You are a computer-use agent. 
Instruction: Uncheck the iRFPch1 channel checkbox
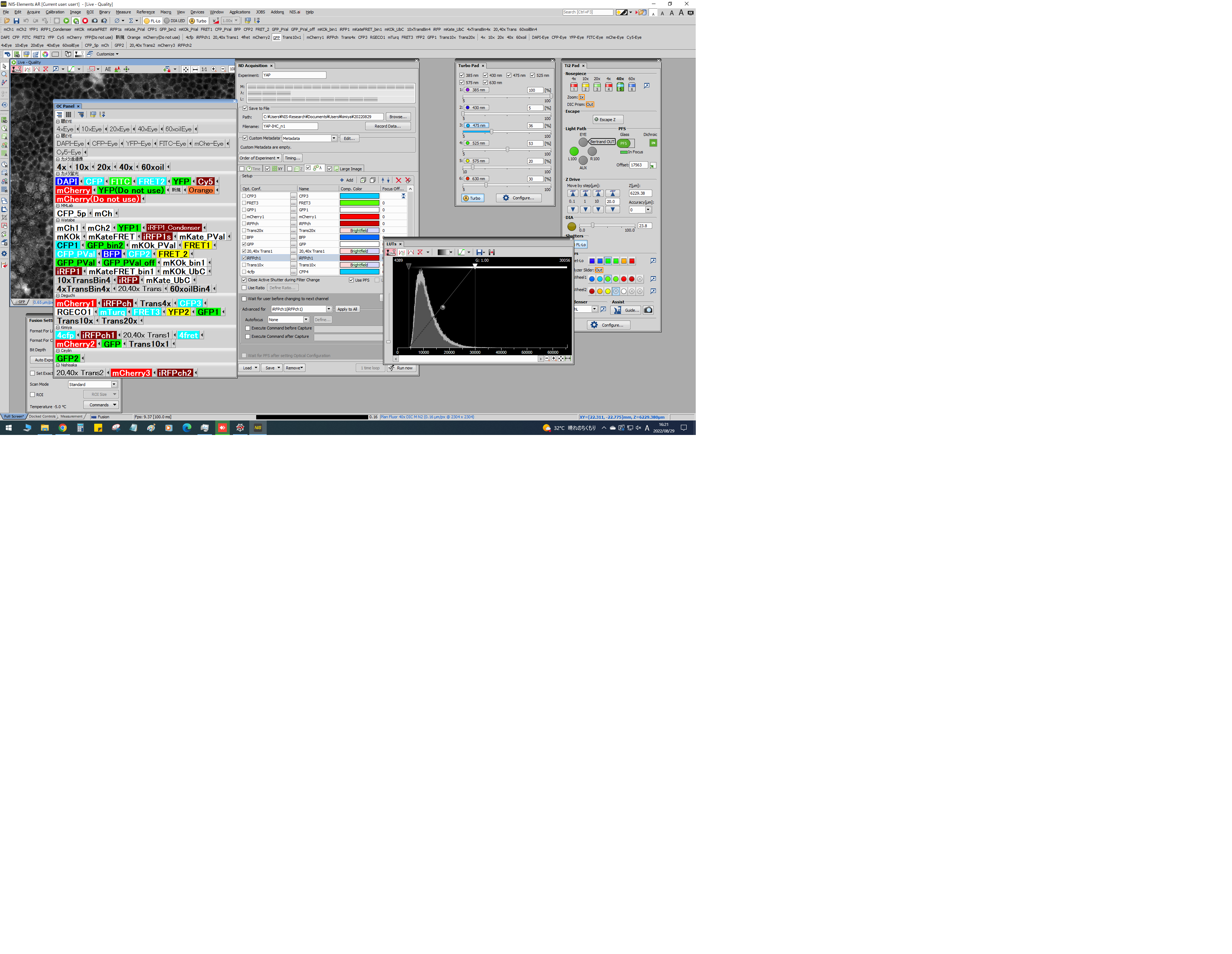pyautogui.click(x=244, y=258)
